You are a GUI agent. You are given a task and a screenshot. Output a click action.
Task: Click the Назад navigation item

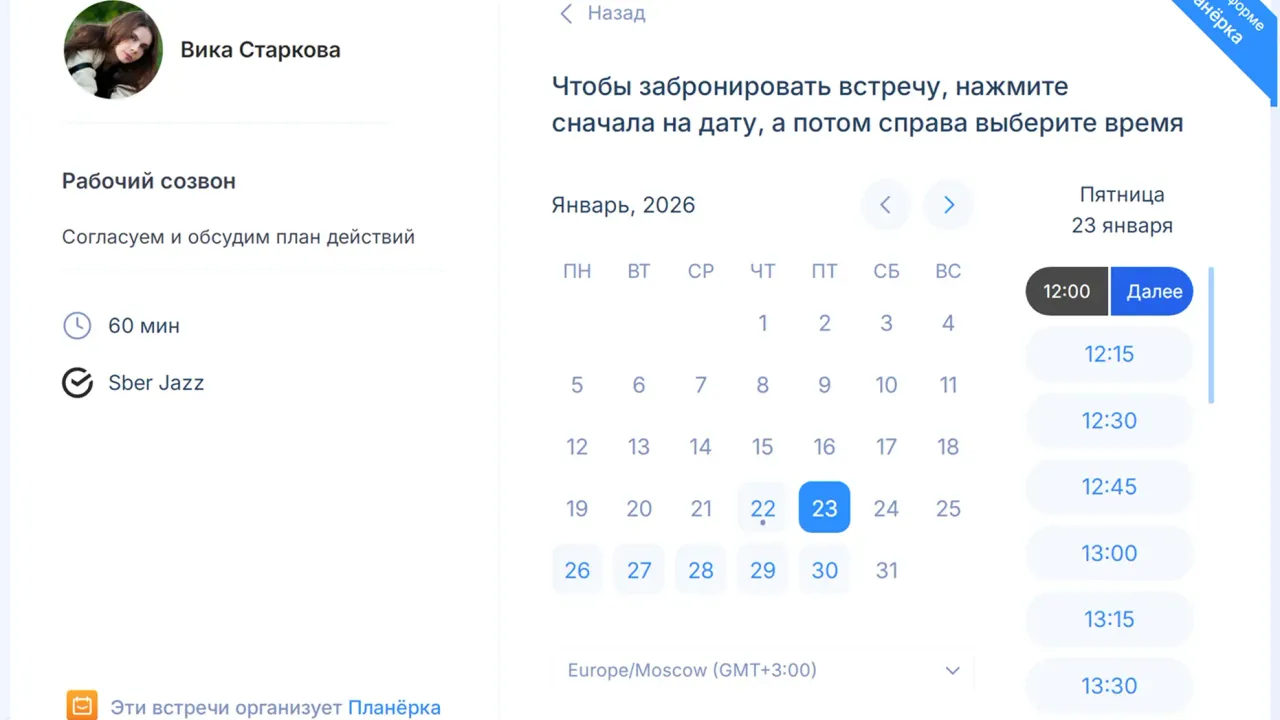point(616,13)
